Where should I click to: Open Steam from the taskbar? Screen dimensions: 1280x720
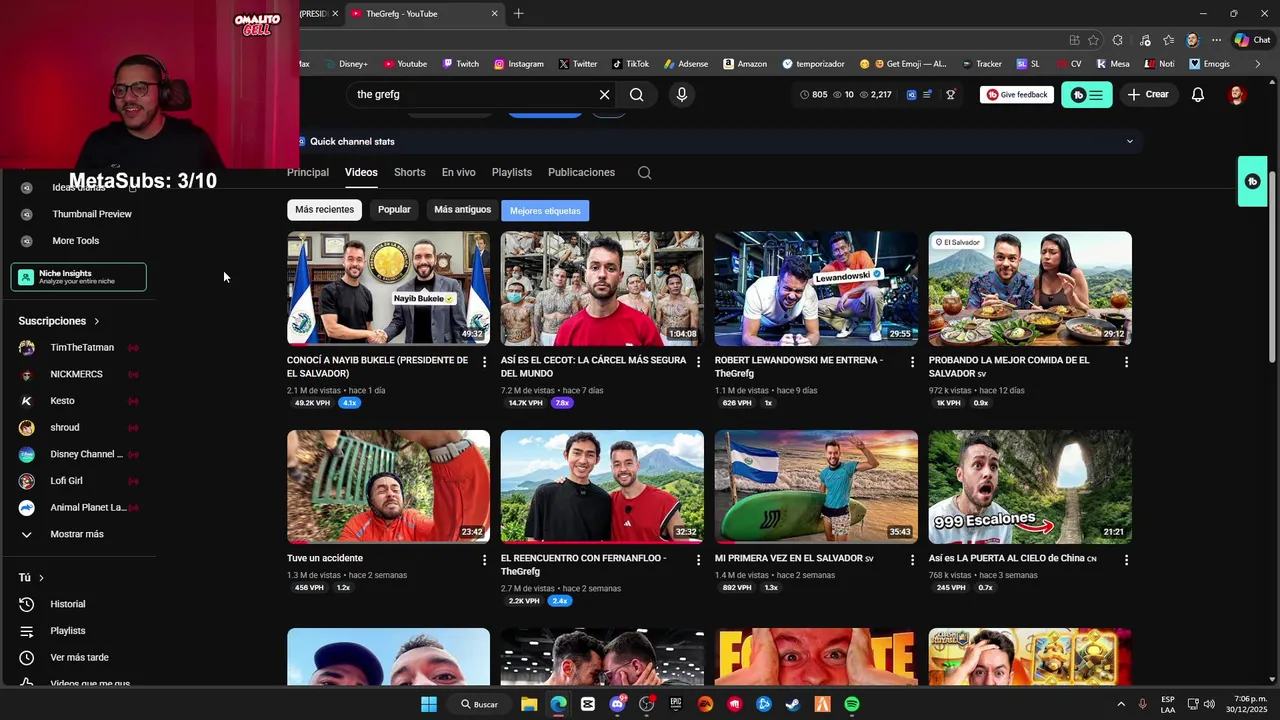792,704
